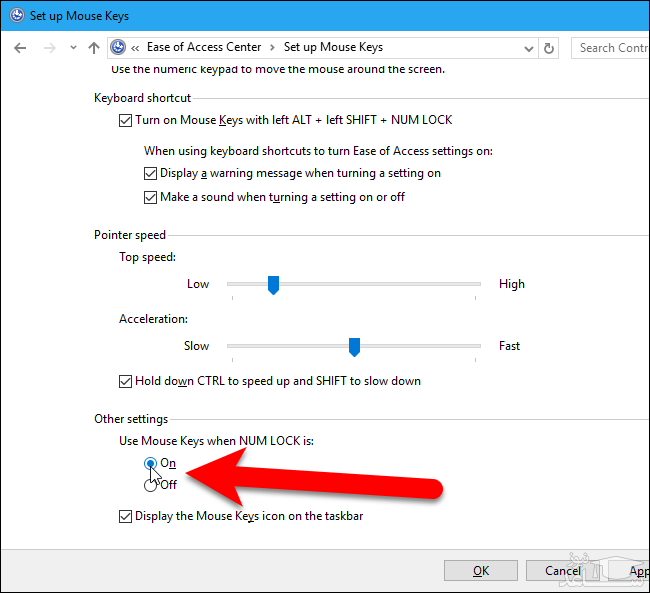The height and width of the screenshot is (593, 650).
Task: Select Set up Mouse Keys breadcrumb
Action: click(x=333, y=47)
